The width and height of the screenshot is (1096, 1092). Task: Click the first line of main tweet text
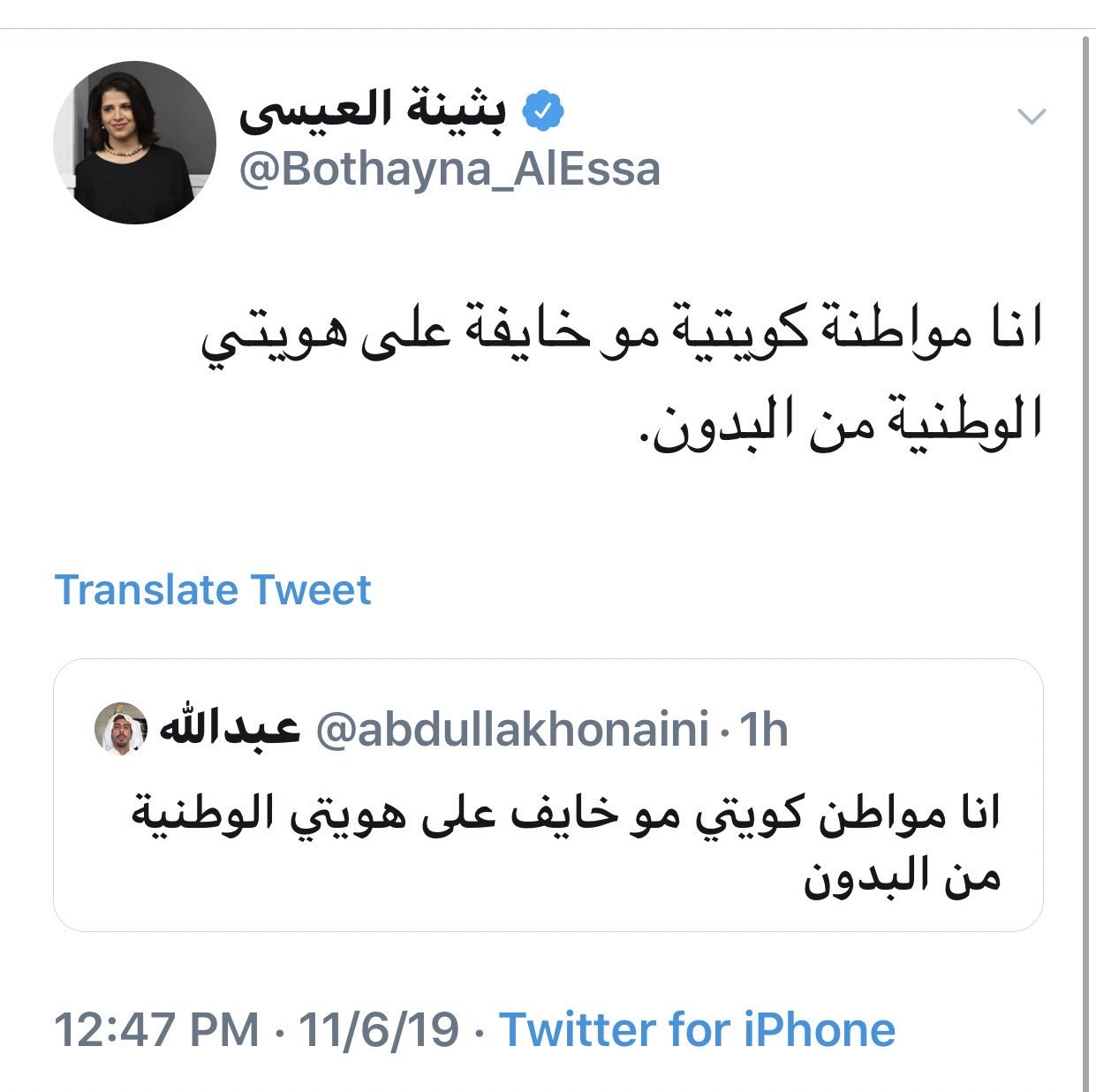(621, 340)
